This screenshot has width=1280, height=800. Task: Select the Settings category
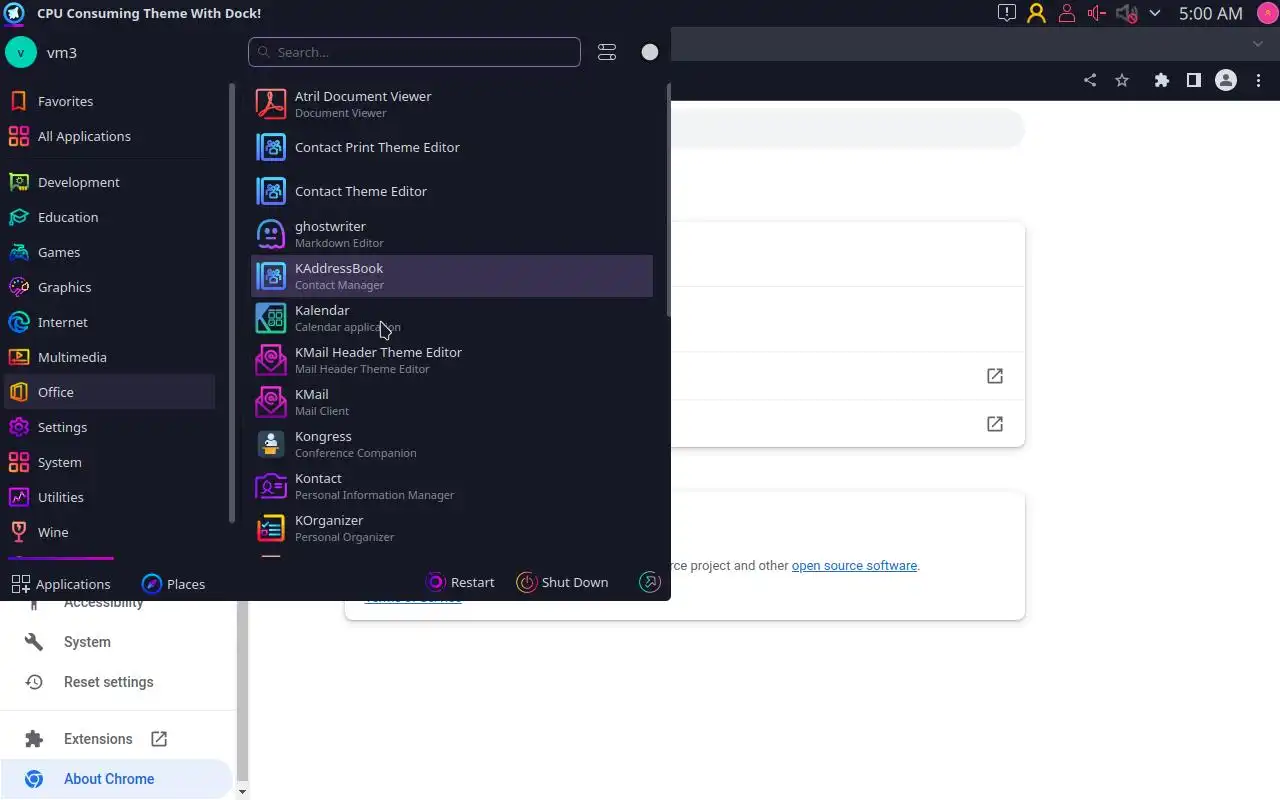tap(110, 427)
